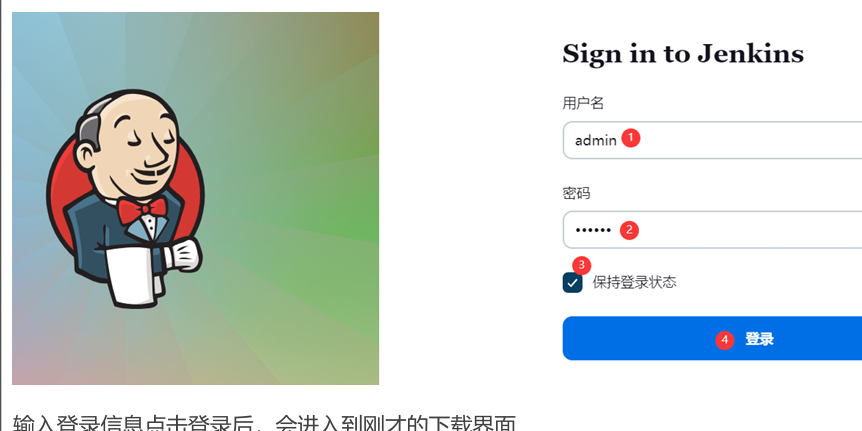This screenshot has height=431, width=862.
Task: Toggle the 保持登录状态 checkbox
Action: pos(572,283)
